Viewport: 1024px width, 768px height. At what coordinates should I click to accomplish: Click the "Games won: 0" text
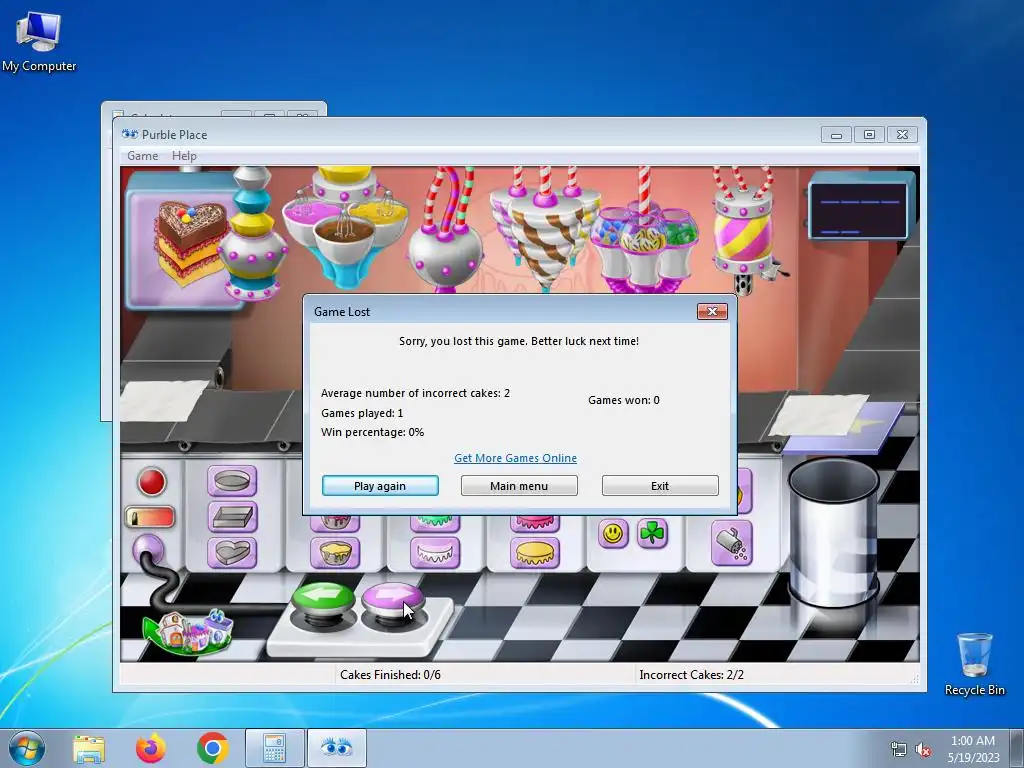point(624,400)
